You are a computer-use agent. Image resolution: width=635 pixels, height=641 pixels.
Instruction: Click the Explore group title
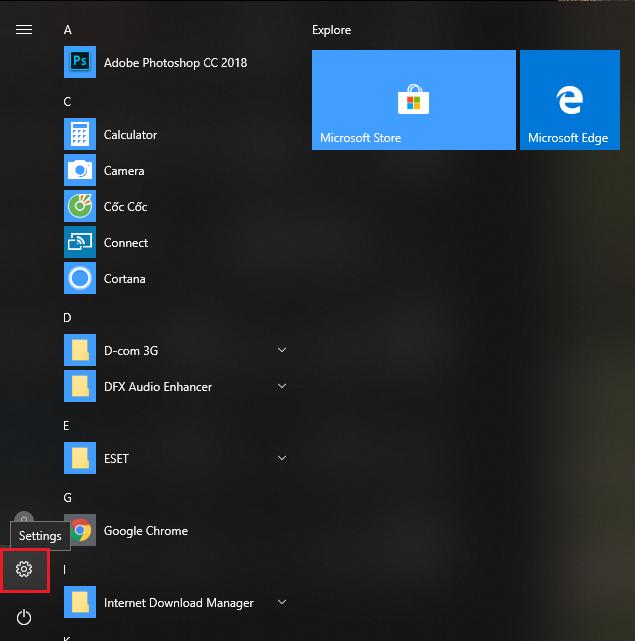pos(331,30)
